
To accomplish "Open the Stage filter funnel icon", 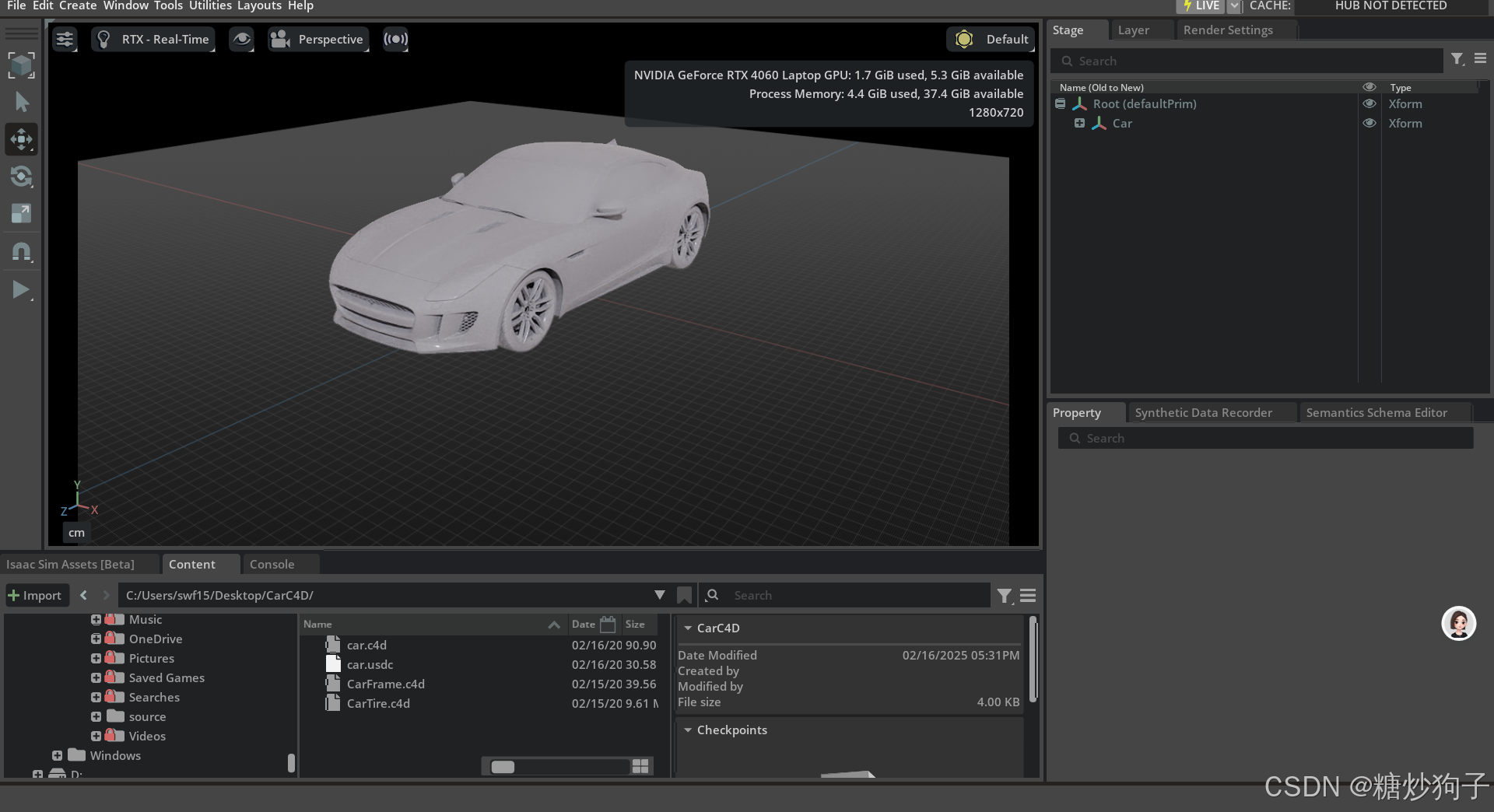I will [x=1457, y=59].
